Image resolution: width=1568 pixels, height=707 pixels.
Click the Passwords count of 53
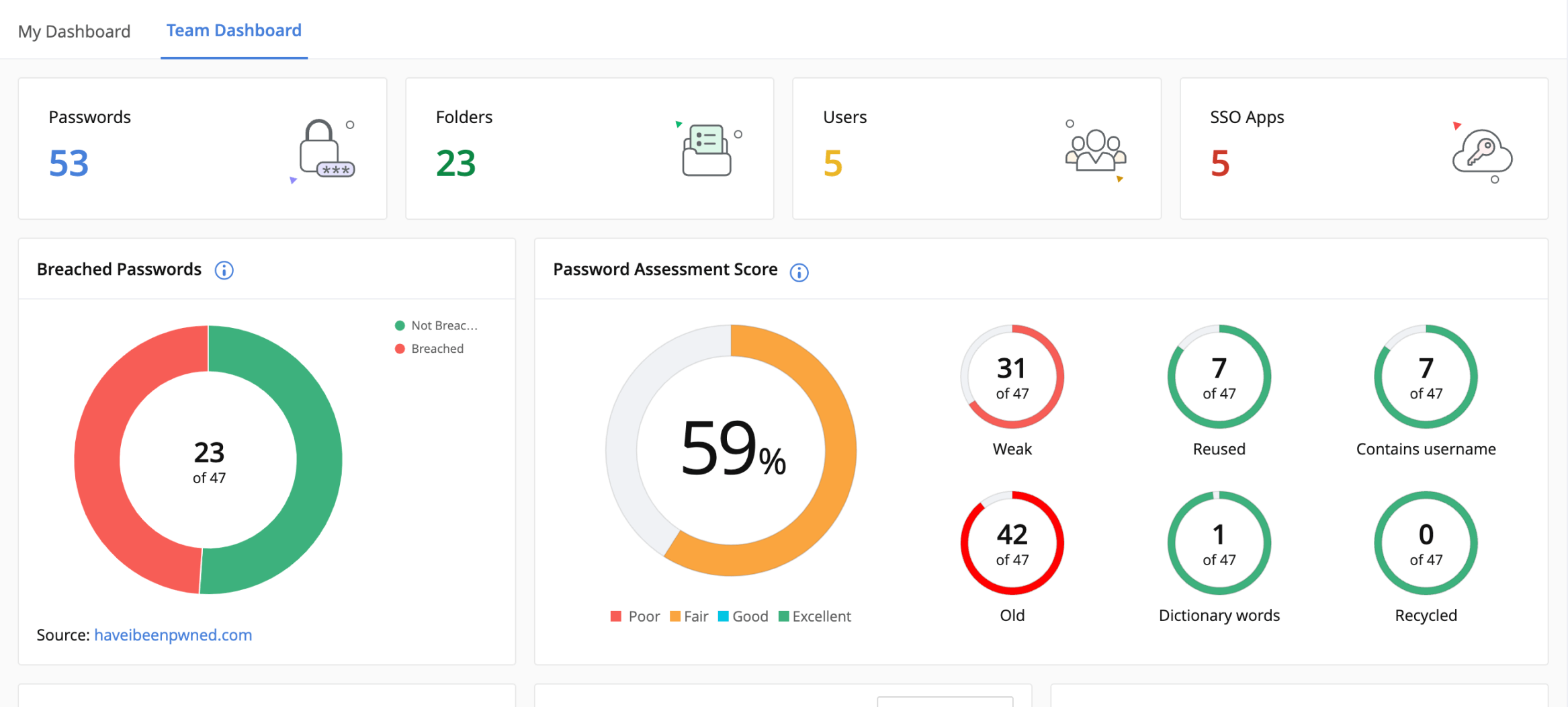tap(68, 162)
